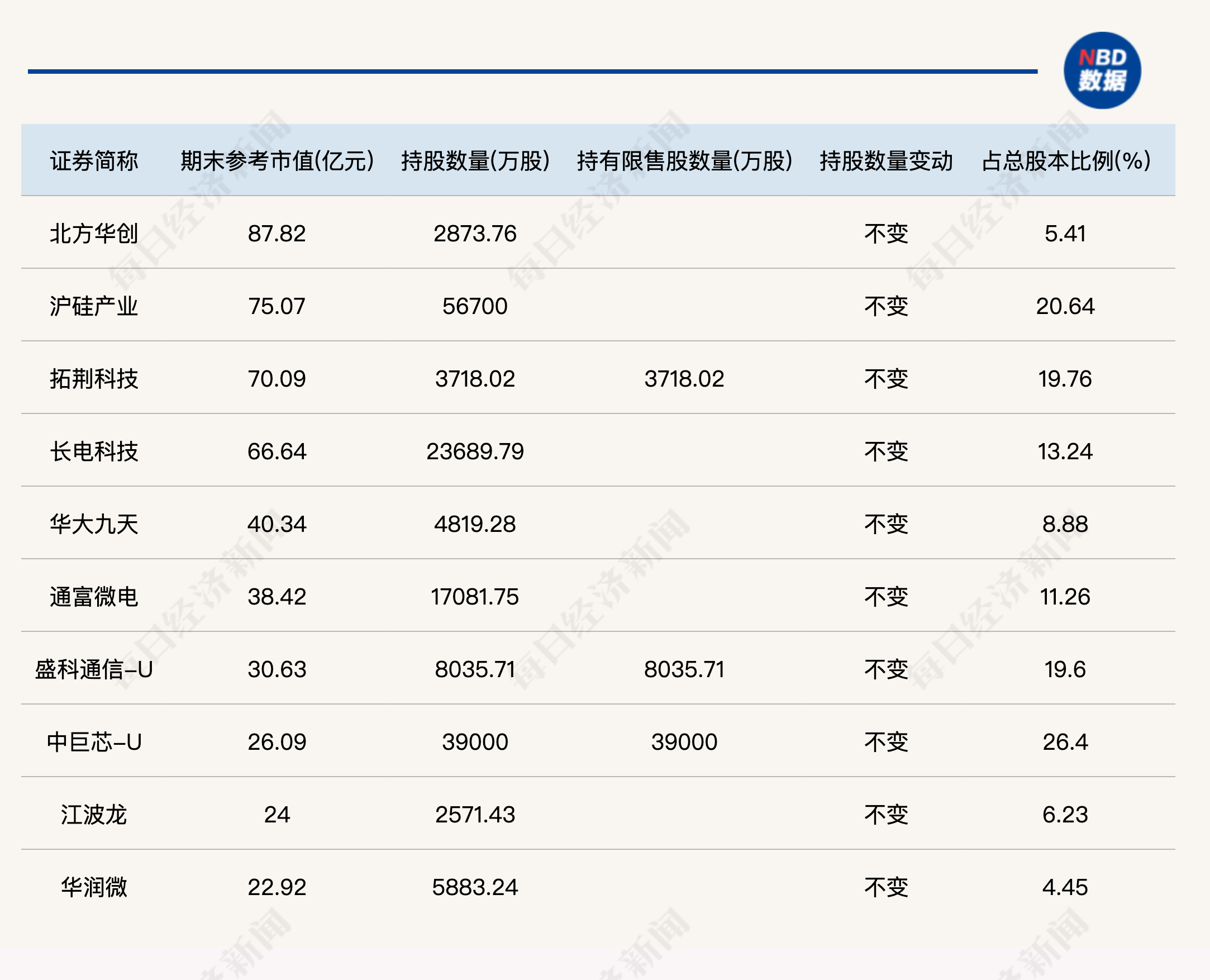Click the 证券简称 column header
The image size is (1210, 980).
[94, 161]
